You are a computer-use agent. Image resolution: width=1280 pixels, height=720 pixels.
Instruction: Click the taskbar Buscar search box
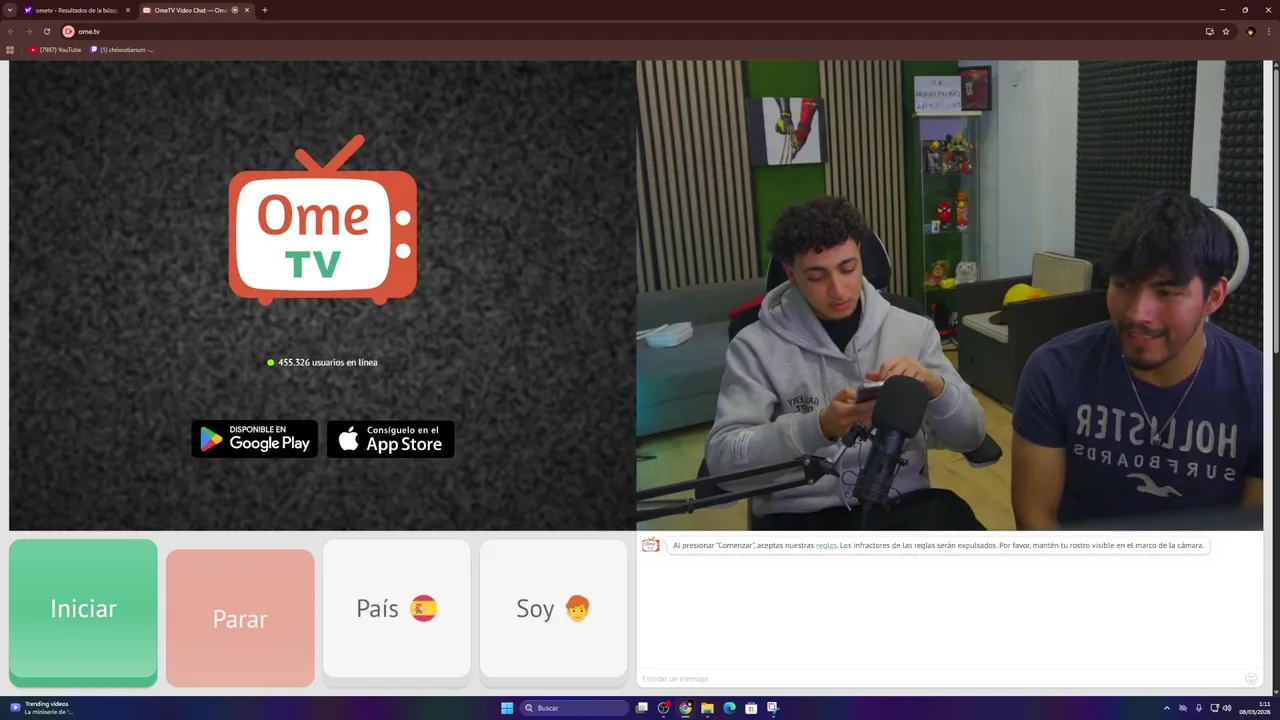click(x=574, y=708)
